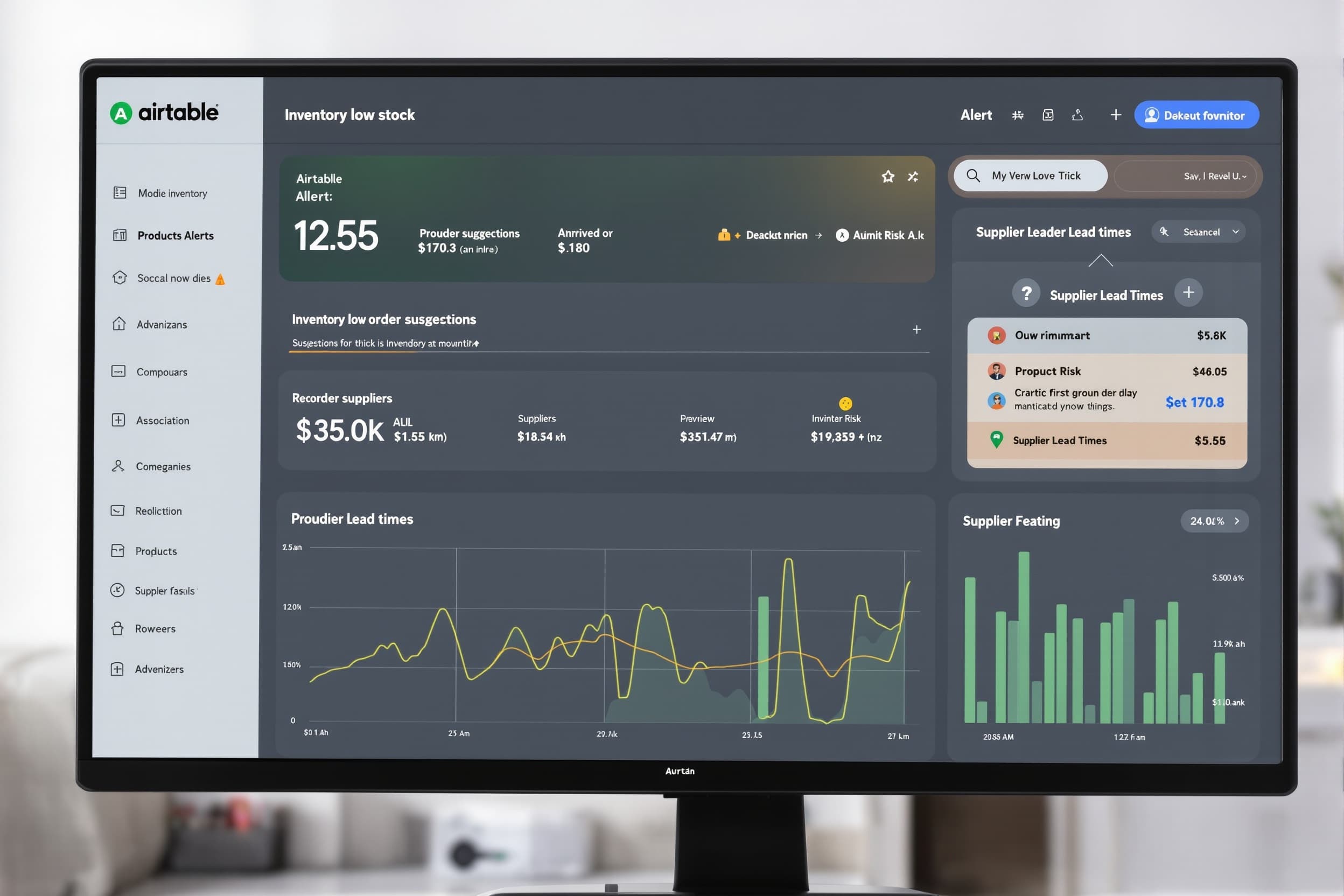Click the Alert label in header
Screen dimensions: 1344x896
tap(976, 115)
